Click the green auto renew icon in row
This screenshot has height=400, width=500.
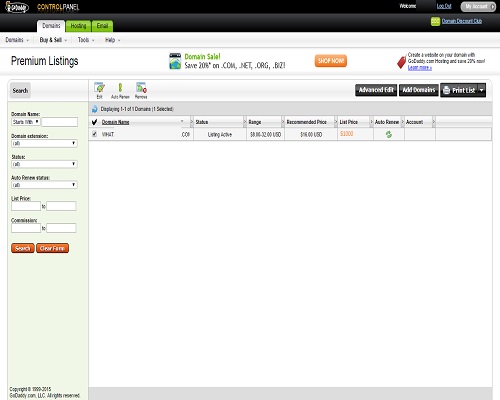pyautogui.click(x=388, y=134)
